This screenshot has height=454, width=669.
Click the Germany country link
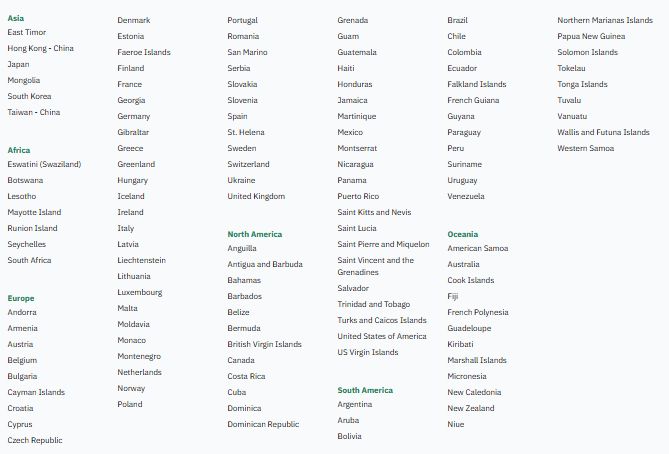click(133, 116)
